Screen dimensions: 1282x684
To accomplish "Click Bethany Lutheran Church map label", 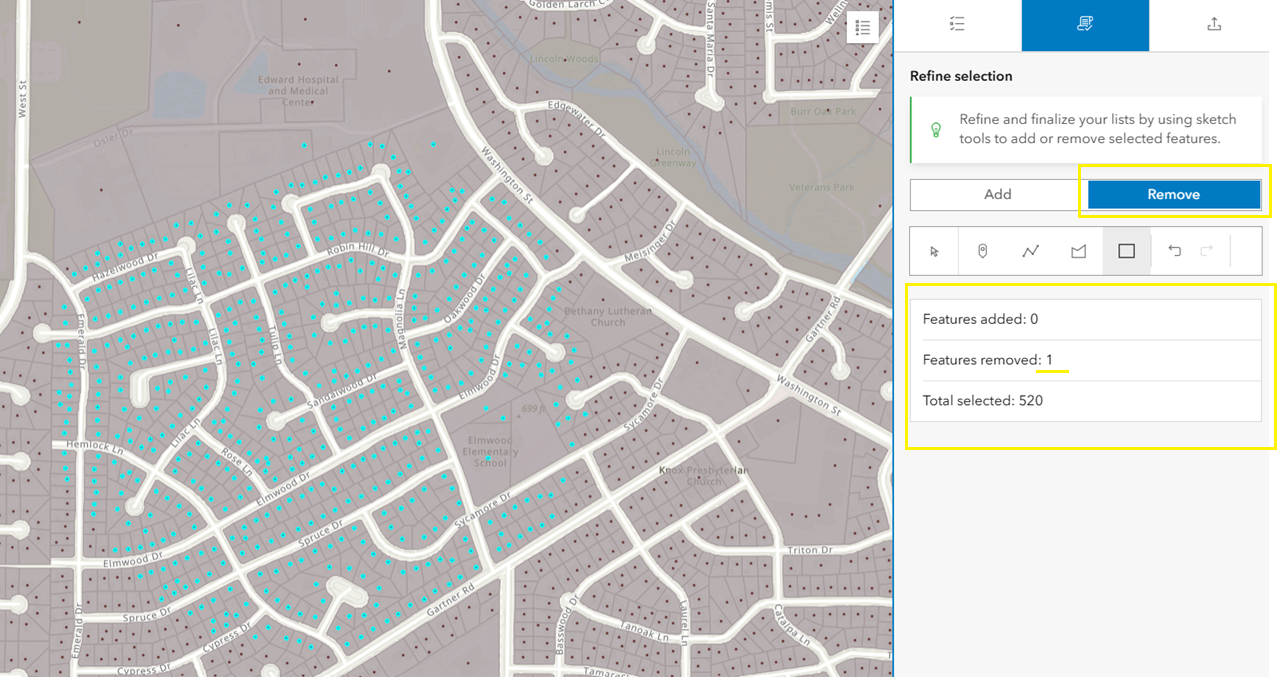I will (608, 316).
